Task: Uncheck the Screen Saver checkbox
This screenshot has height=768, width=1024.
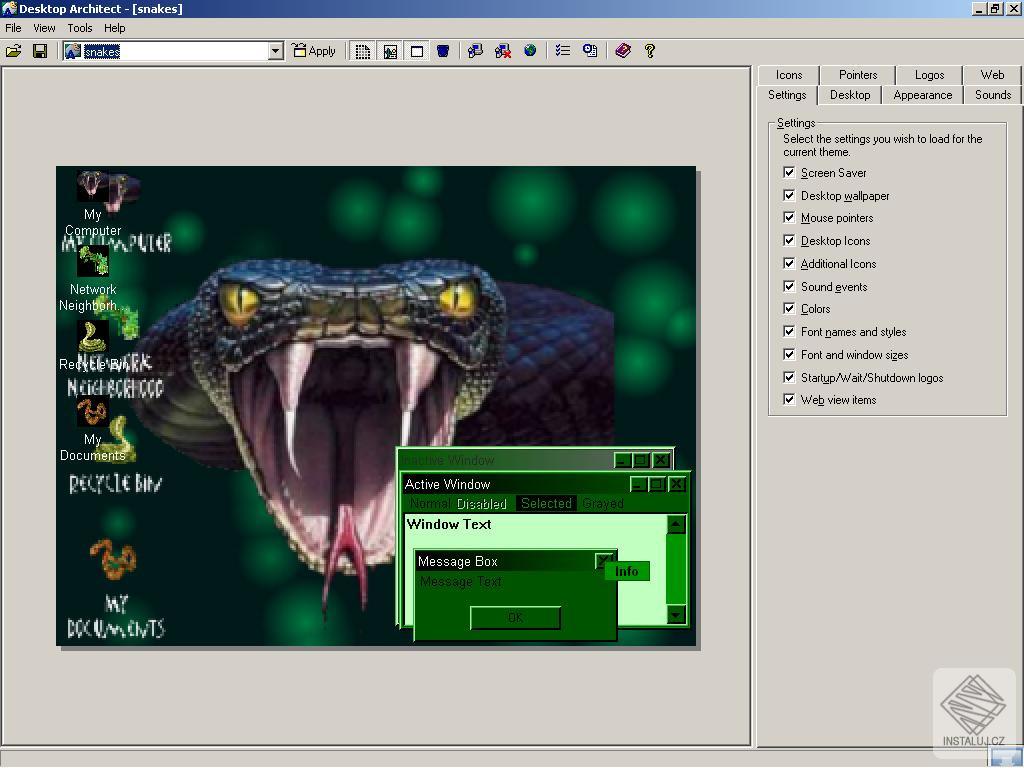Action: [x=789, y=173]
